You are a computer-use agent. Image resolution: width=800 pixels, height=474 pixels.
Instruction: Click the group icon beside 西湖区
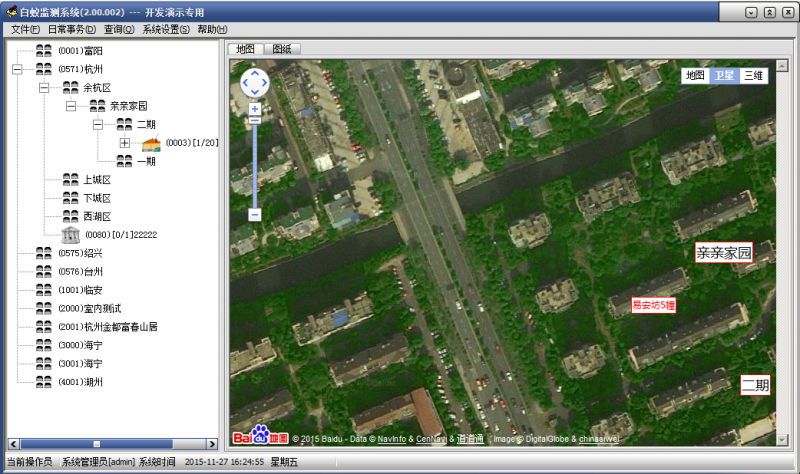click(70, 216)
